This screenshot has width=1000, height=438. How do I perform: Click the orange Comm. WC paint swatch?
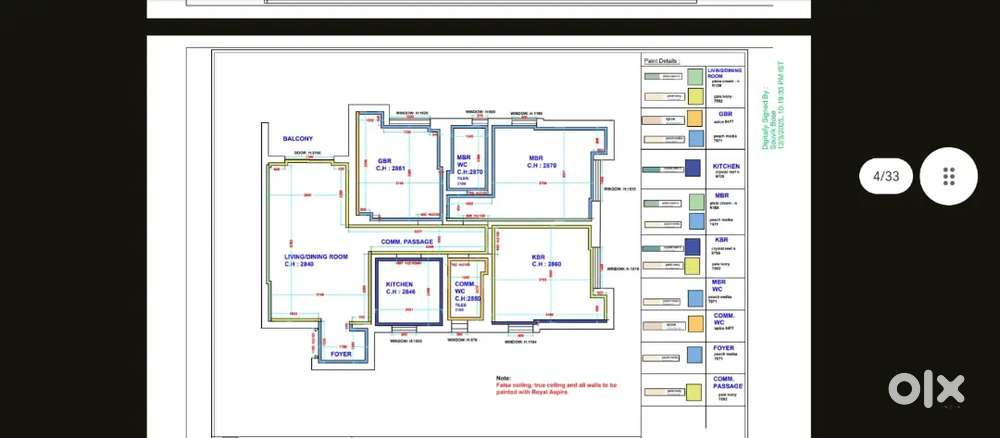[693, 324]
